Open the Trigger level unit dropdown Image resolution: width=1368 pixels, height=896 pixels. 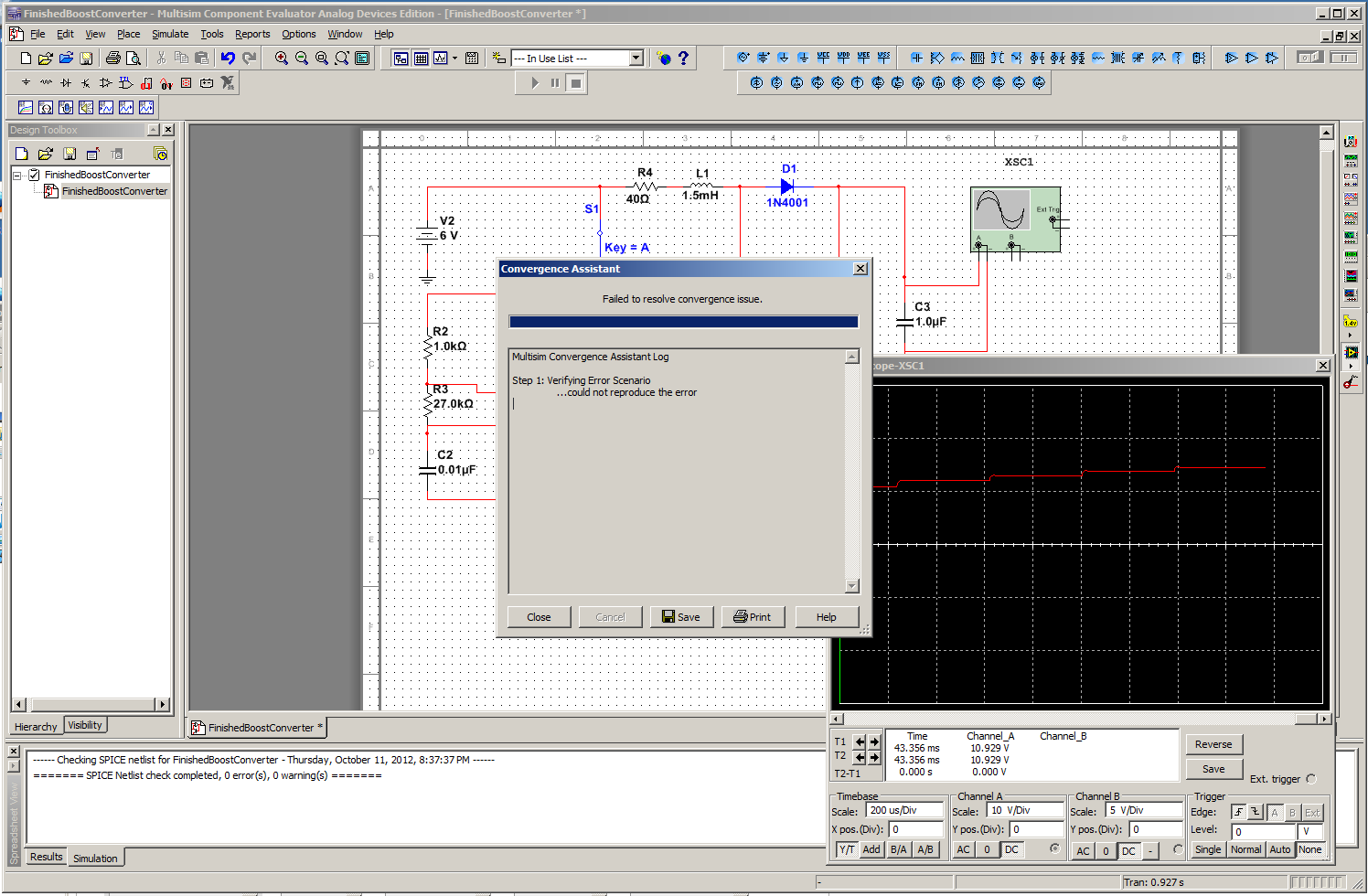1309,831
